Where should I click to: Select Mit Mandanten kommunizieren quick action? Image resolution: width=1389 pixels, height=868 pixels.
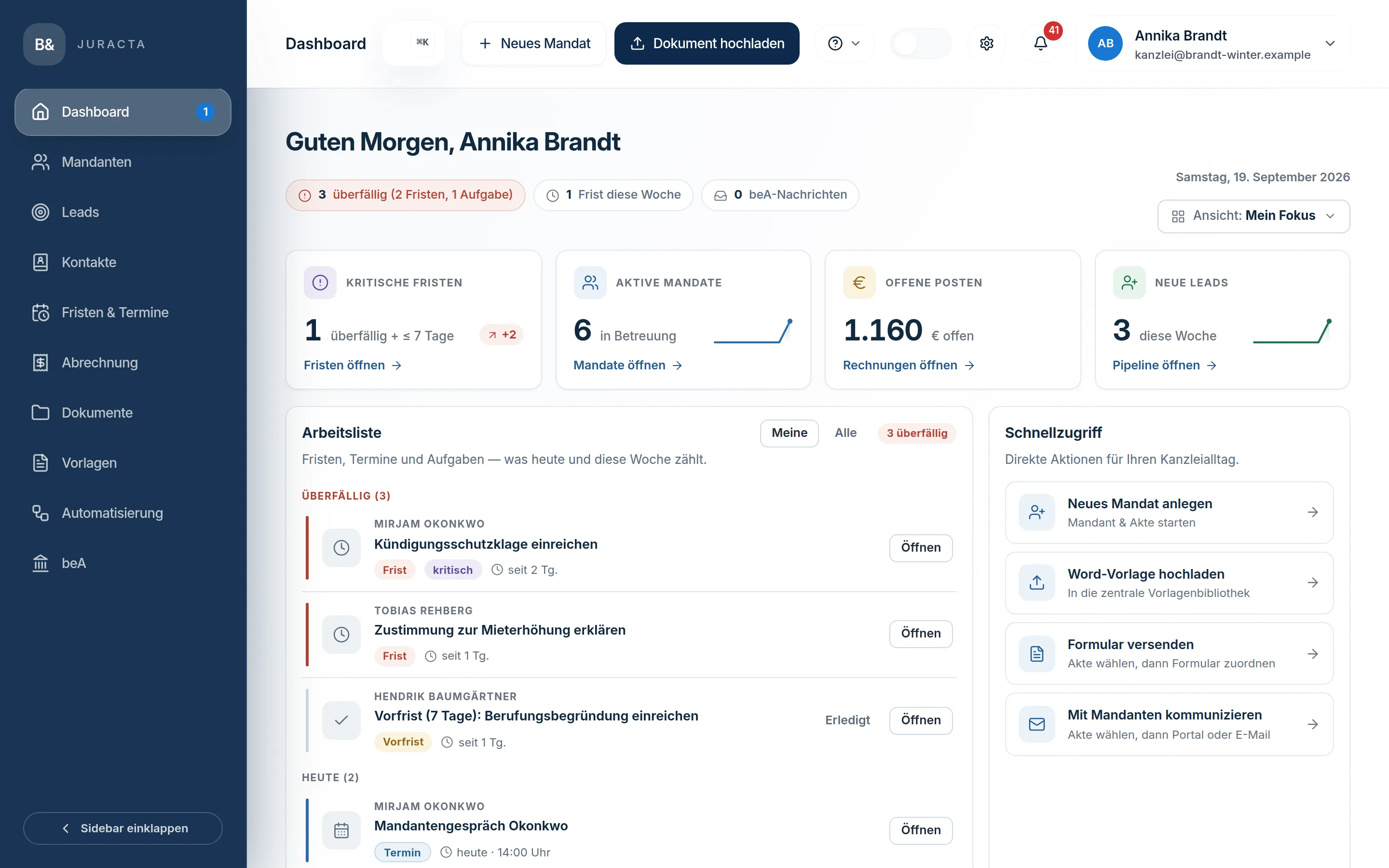1169,724
